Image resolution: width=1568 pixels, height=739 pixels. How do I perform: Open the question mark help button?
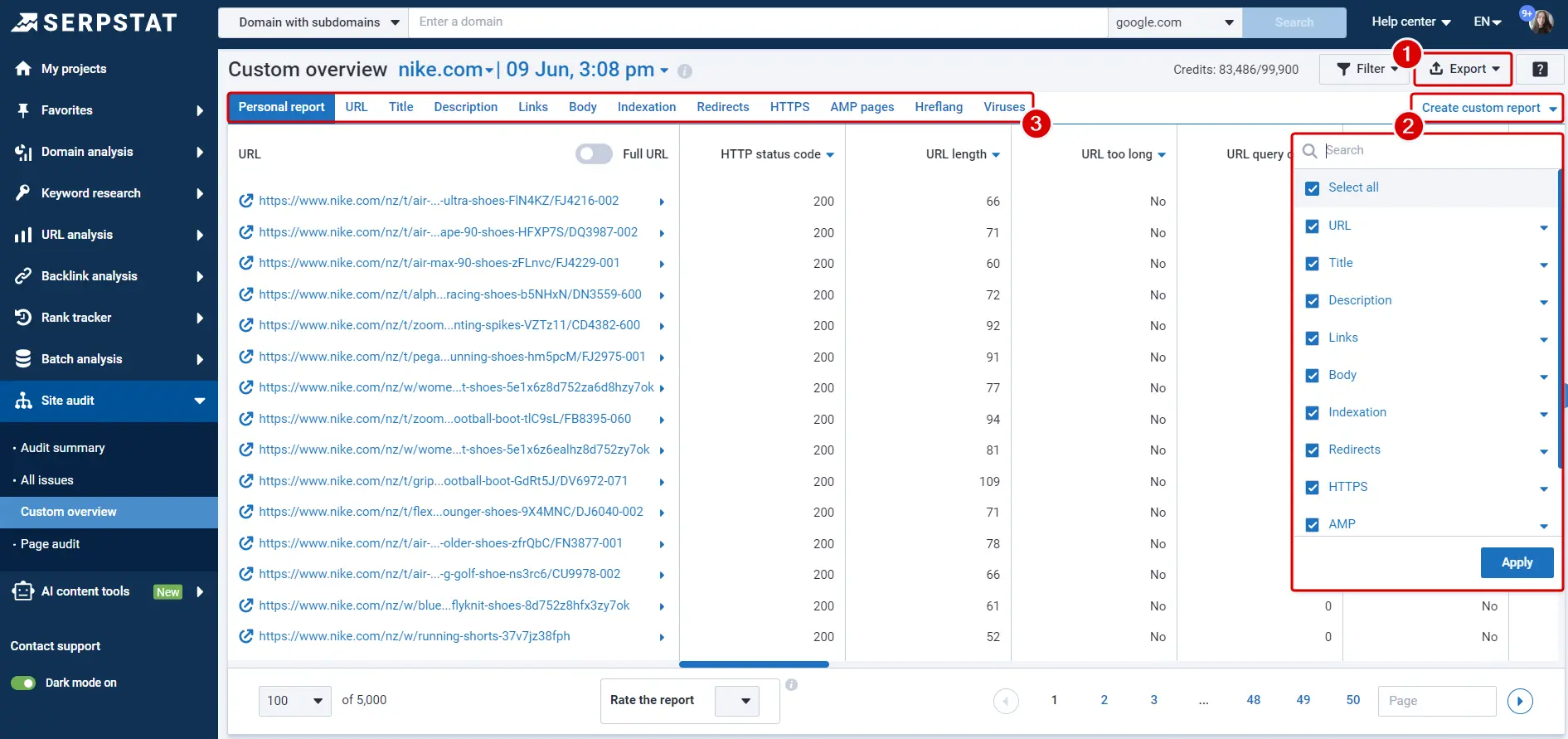pyautogui.click(x=1540, y=70)
